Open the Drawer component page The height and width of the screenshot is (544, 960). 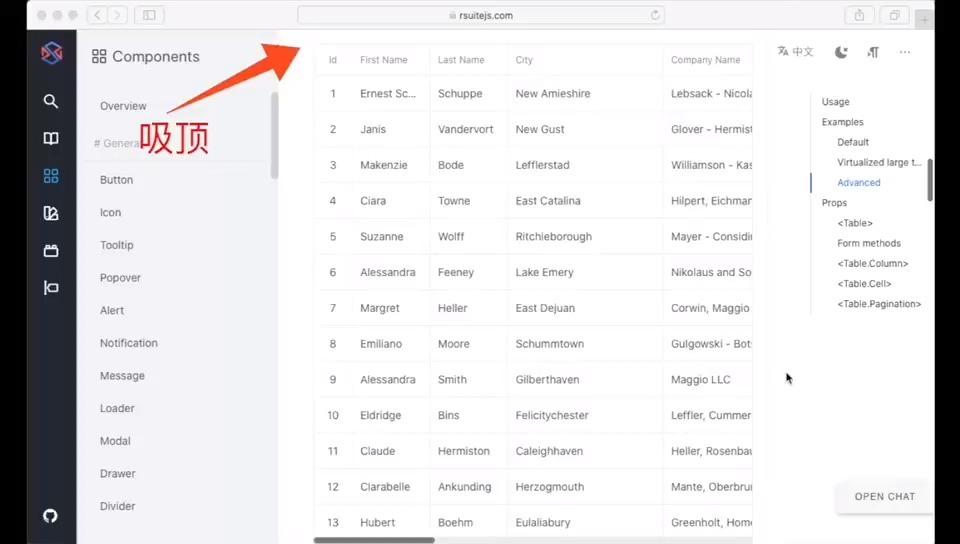[118, 474]
